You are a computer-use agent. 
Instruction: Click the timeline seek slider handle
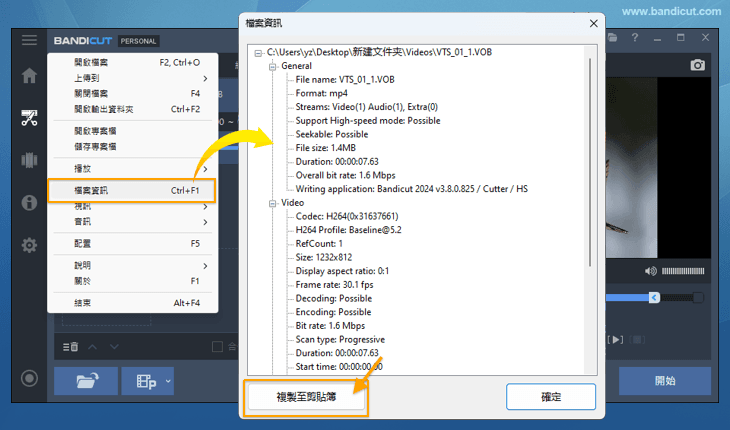[654, 297]
